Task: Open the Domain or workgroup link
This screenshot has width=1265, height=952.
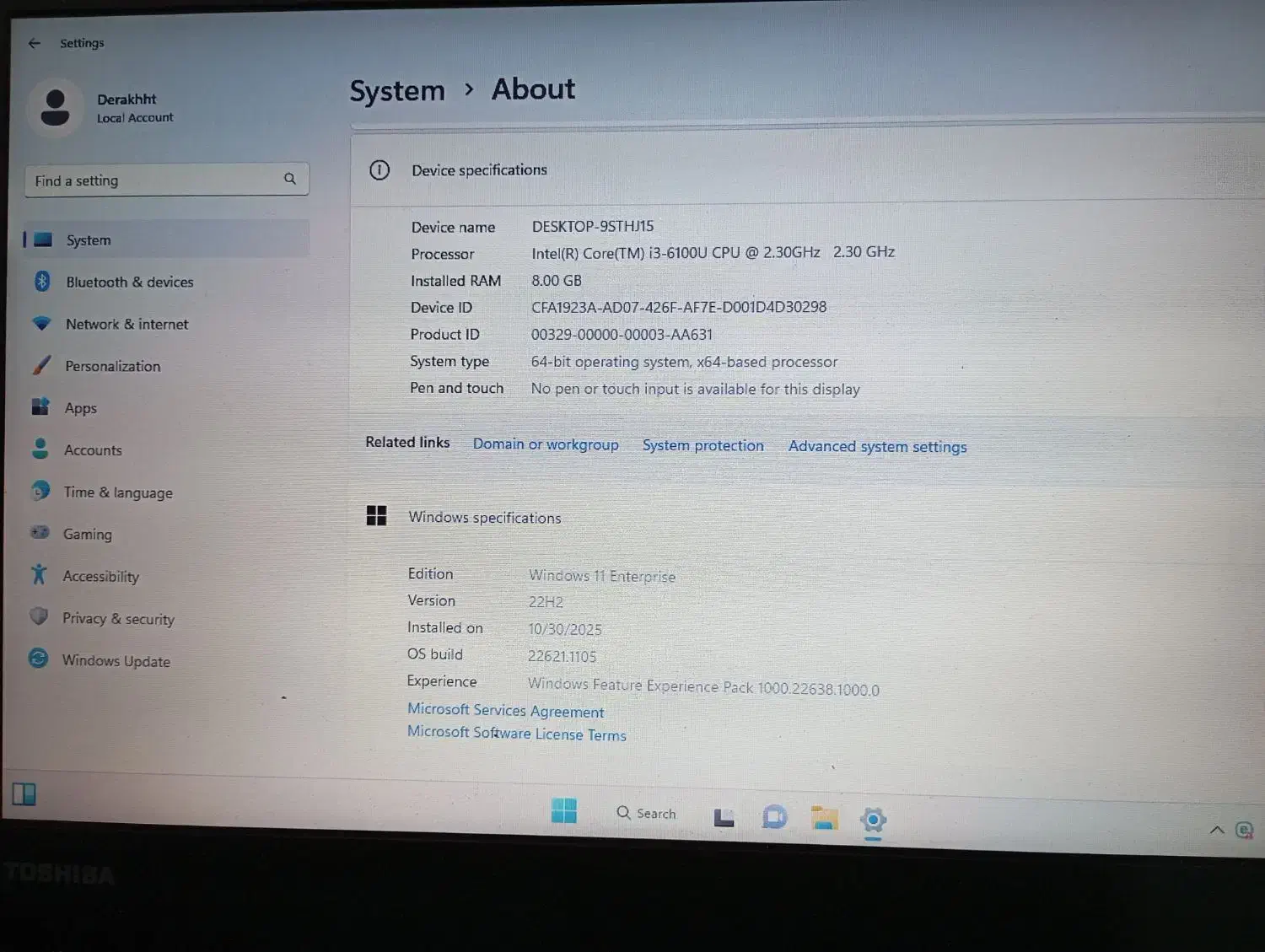Action: point(546,444)
